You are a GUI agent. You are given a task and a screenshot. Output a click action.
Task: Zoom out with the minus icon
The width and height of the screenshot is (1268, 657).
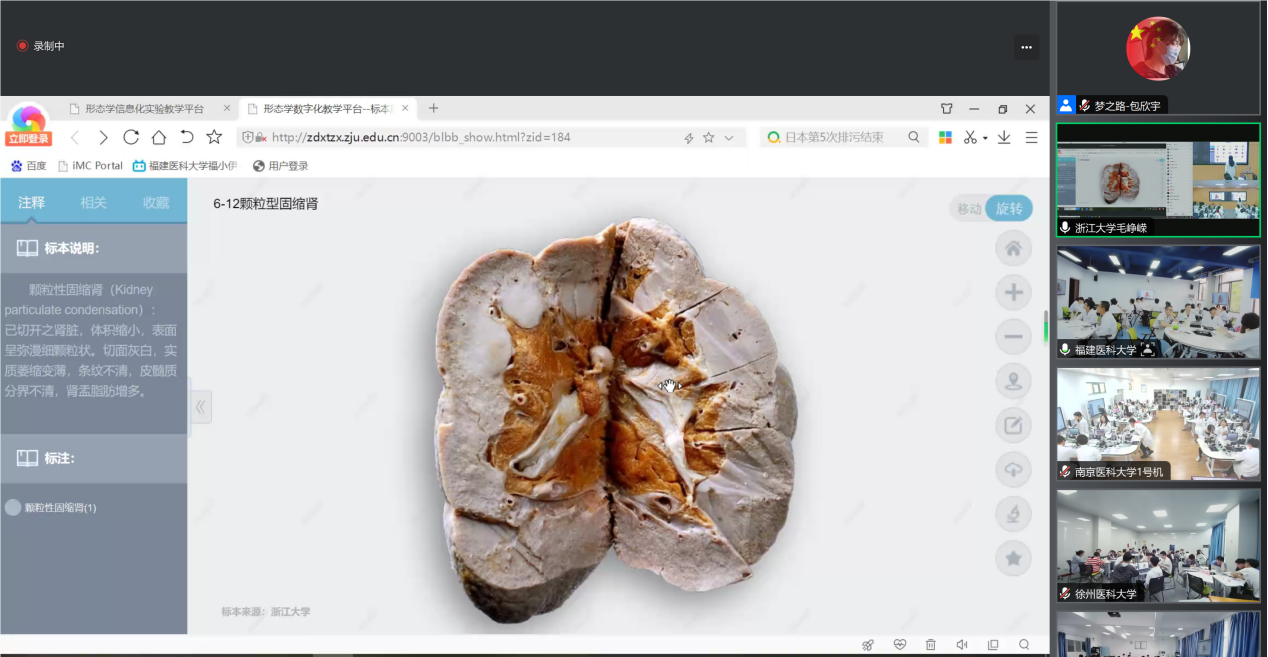[x=1013, y=337]
